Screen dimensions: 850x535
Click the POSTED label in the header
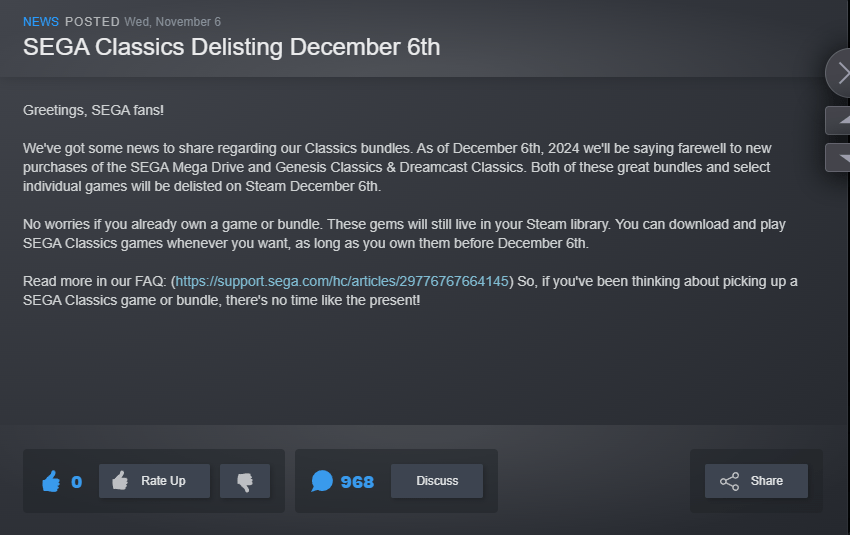(x=93, y=21)
